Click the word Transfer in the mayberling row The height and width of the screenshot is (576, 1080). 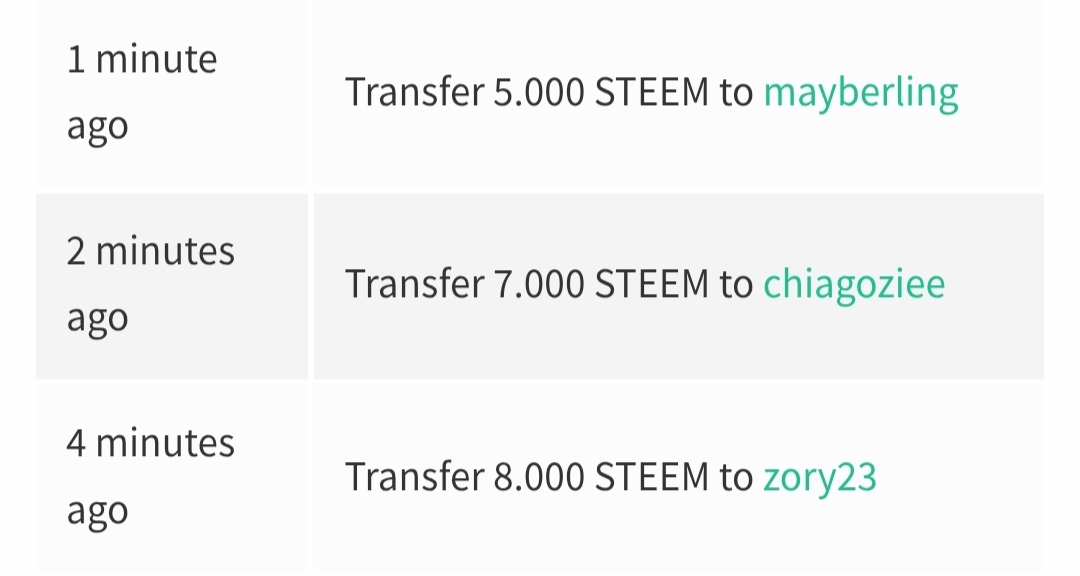tap(415, 92)
